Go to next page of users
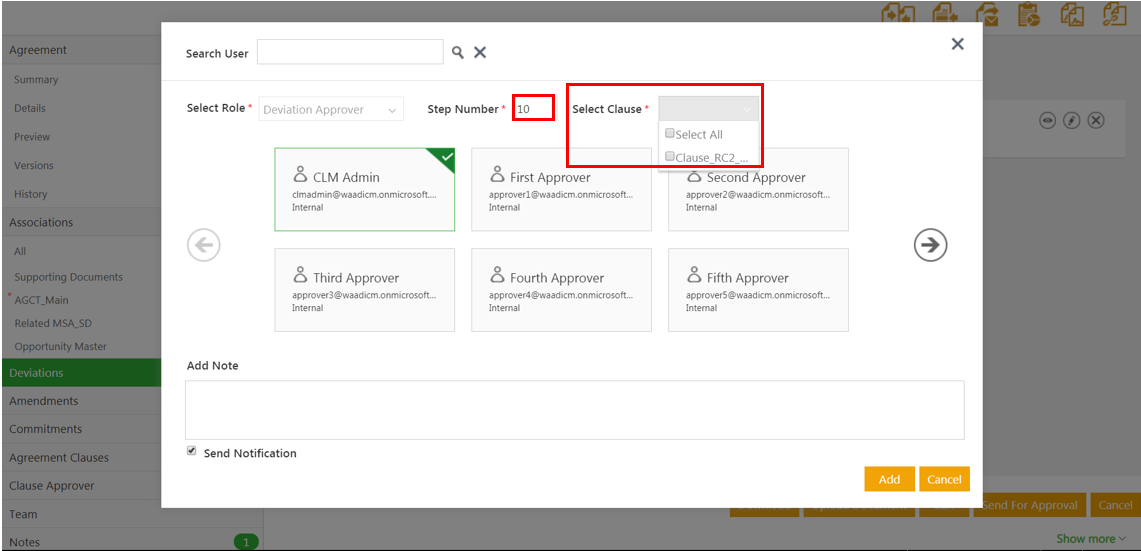 tap(930, 245)
